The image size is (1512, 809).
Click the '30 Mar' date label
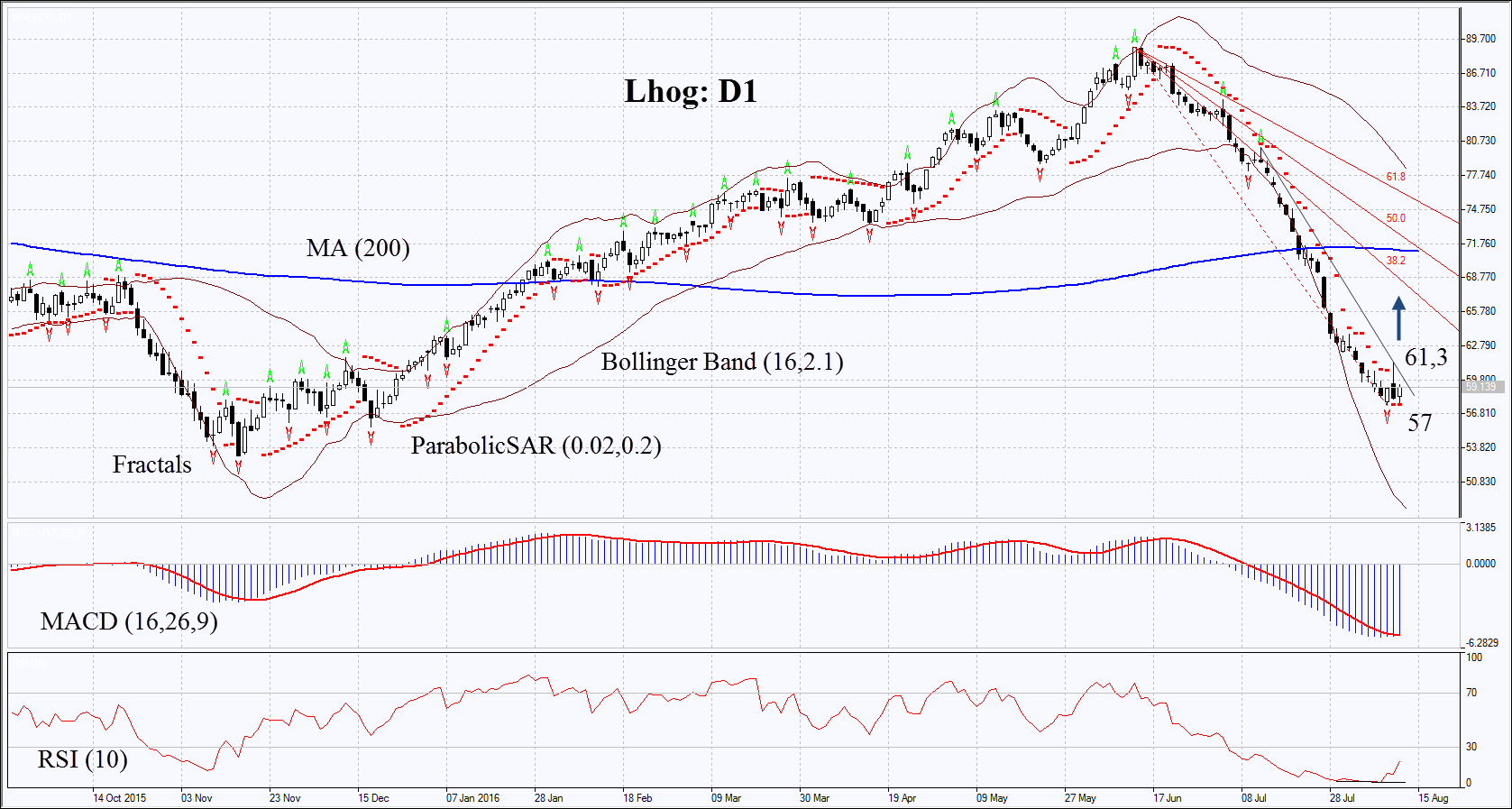click(x=814, y=798)
